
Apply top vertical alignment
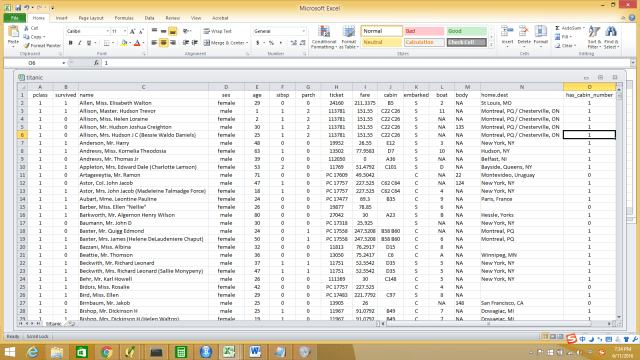[x=154, y=31]
